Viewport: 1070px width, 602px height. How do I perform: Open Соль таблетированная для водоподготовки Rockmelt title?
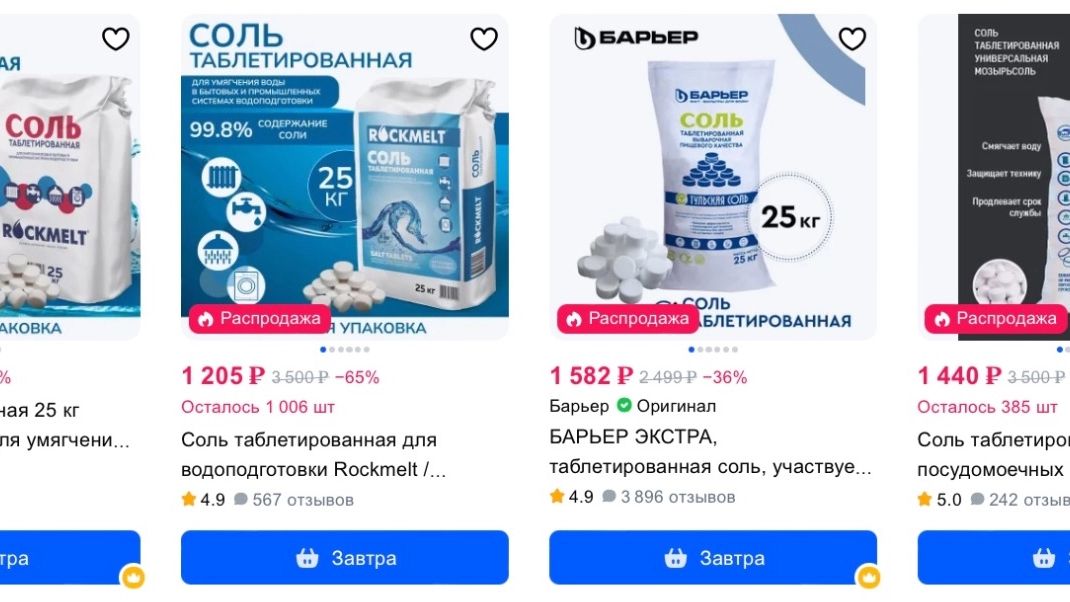pos(314,455)
